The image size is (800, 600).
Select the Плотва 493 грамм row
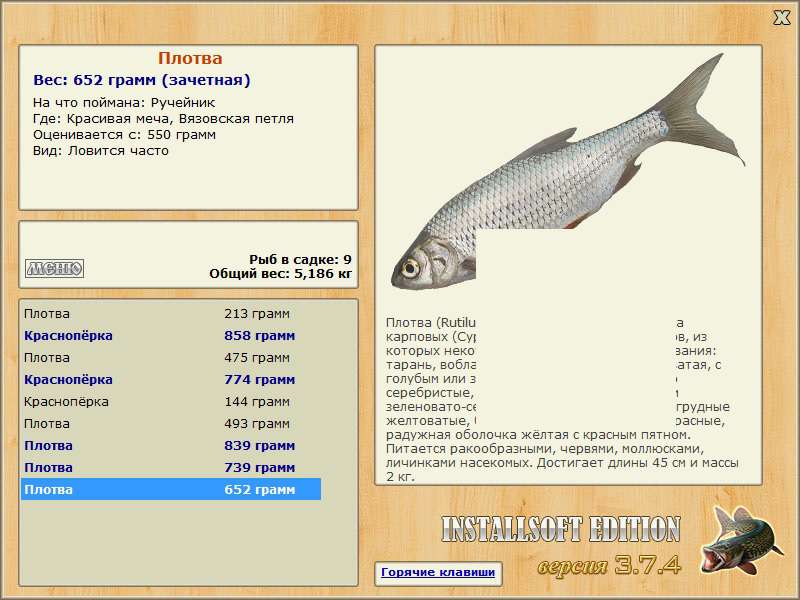[171, 423]
